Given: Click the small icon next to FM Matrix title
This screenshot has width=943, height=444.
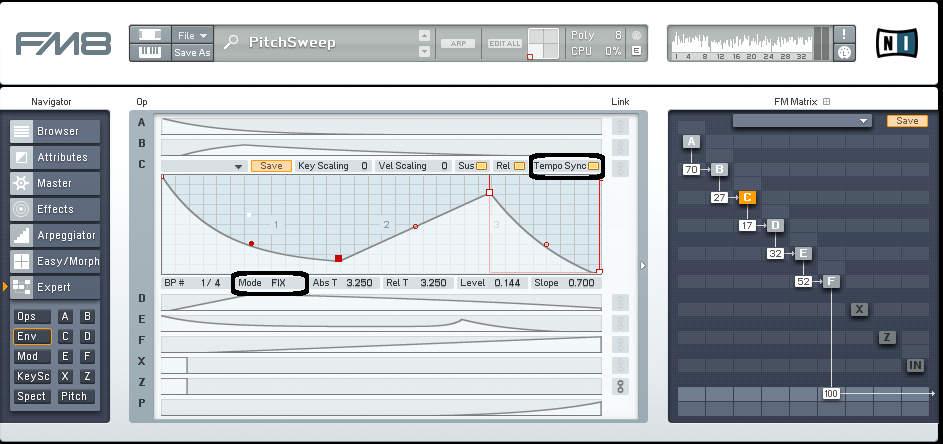Looking at the screenshot, I should [x=826, y=102].
